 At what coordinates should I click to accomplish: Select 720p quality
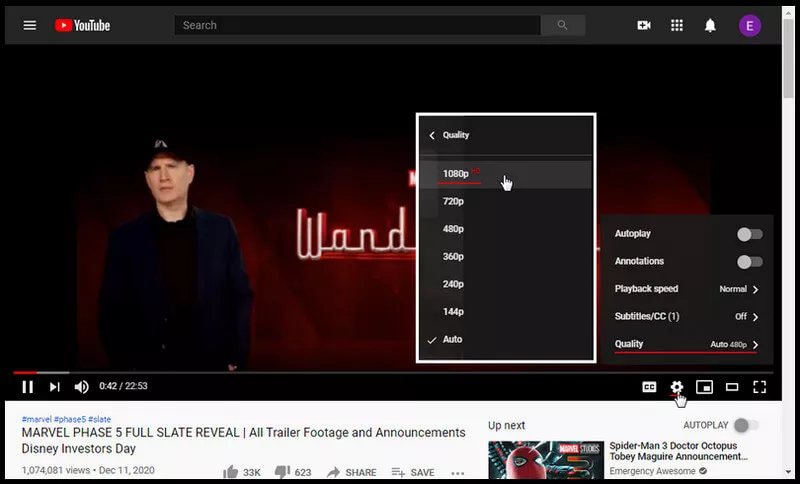click(506, 201)
